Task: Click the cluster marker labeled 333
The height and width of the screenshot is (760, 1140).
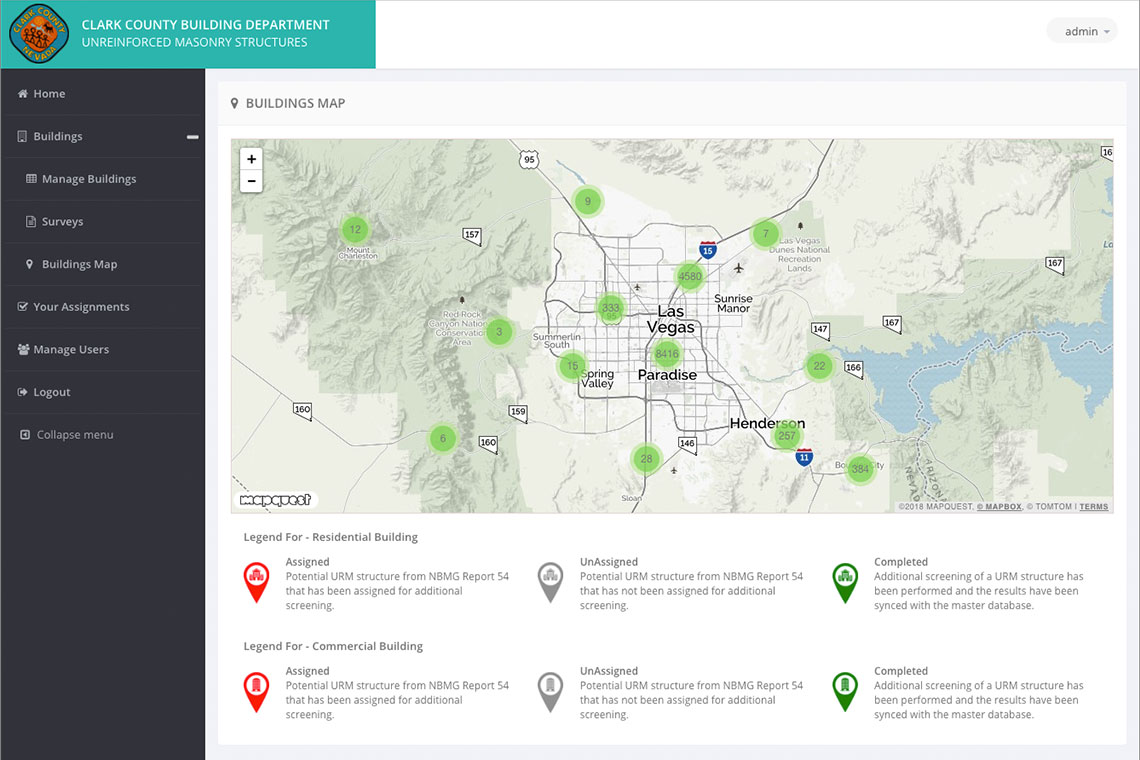Action: click(x=611, y=308)
